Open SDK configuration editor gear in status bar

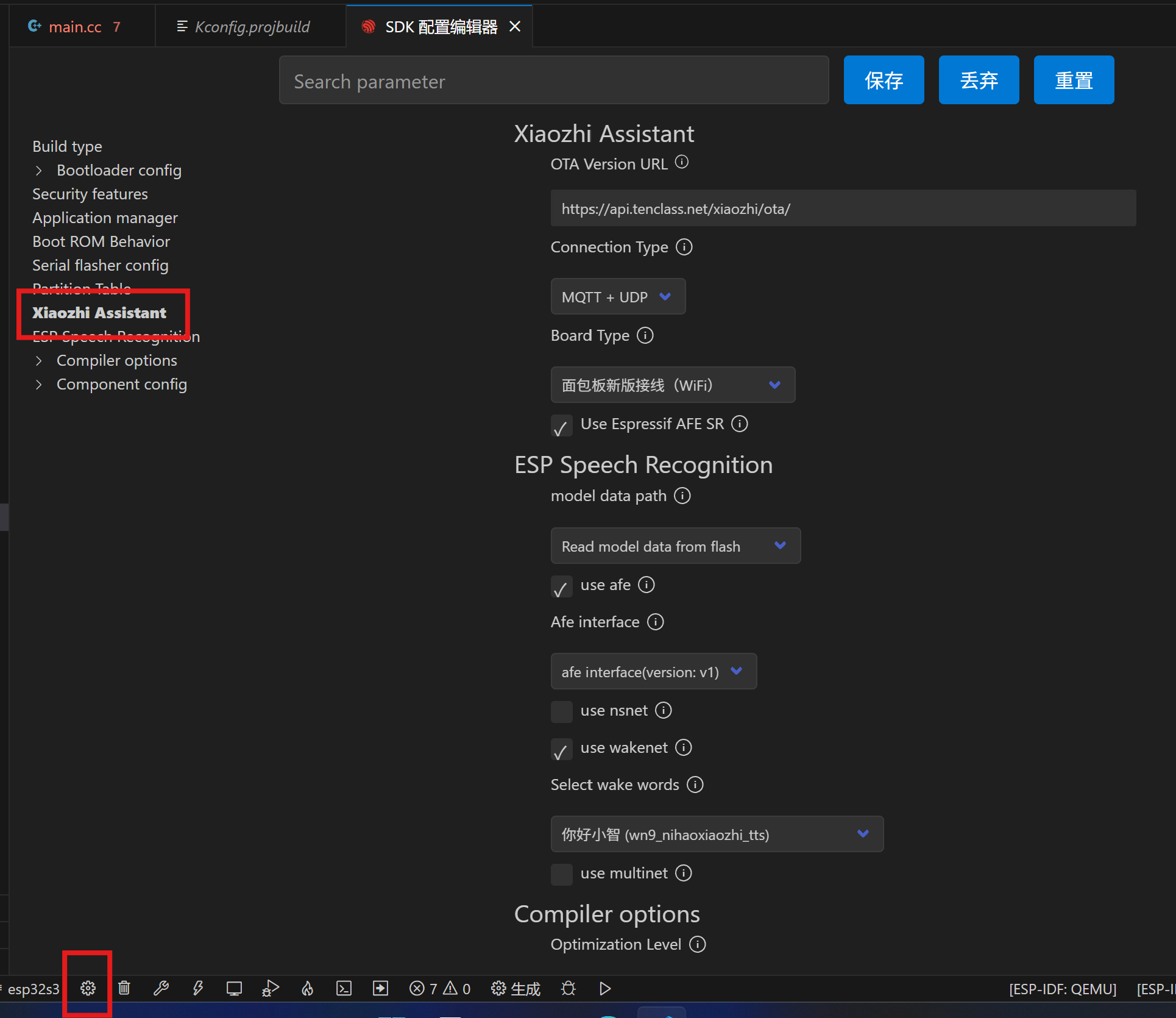click(x=88, y=988)
